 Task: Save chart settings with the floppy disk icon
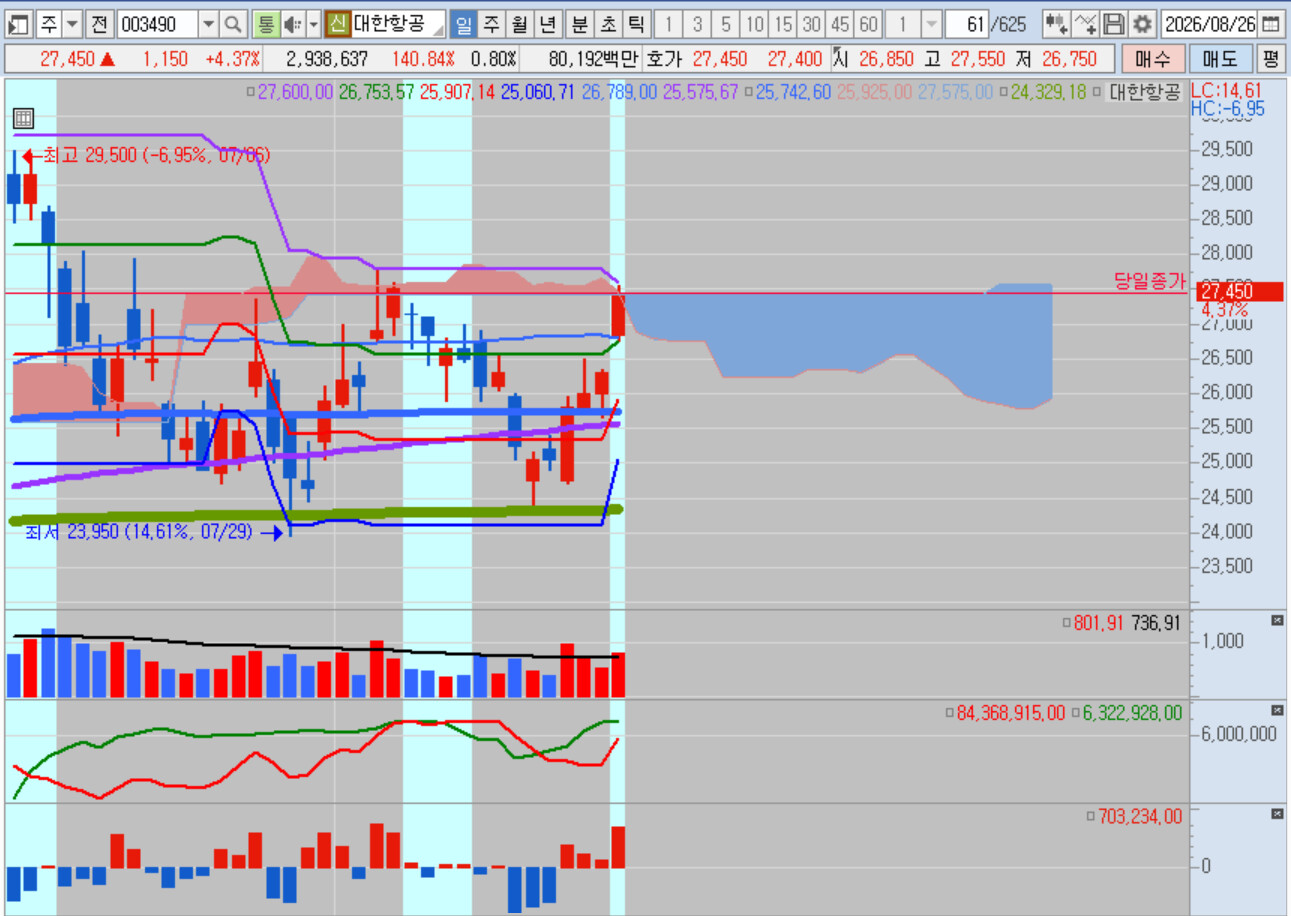(1113, 23)
